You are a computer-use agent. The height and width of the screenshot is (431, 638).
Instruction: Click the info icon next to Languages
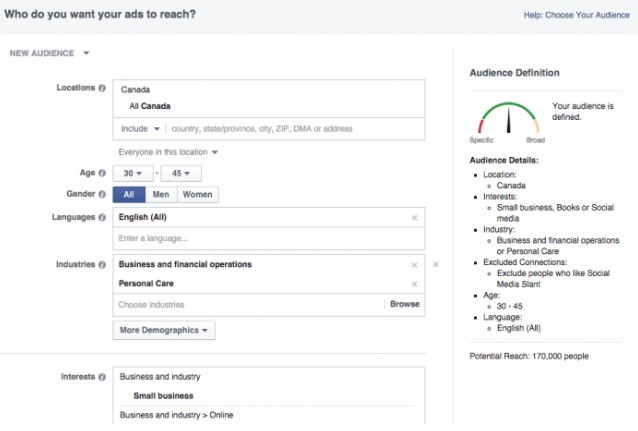102,217
